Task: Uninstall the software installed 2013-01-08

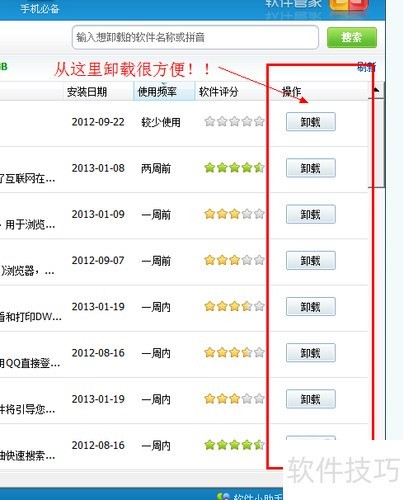Action: point(311,168)
